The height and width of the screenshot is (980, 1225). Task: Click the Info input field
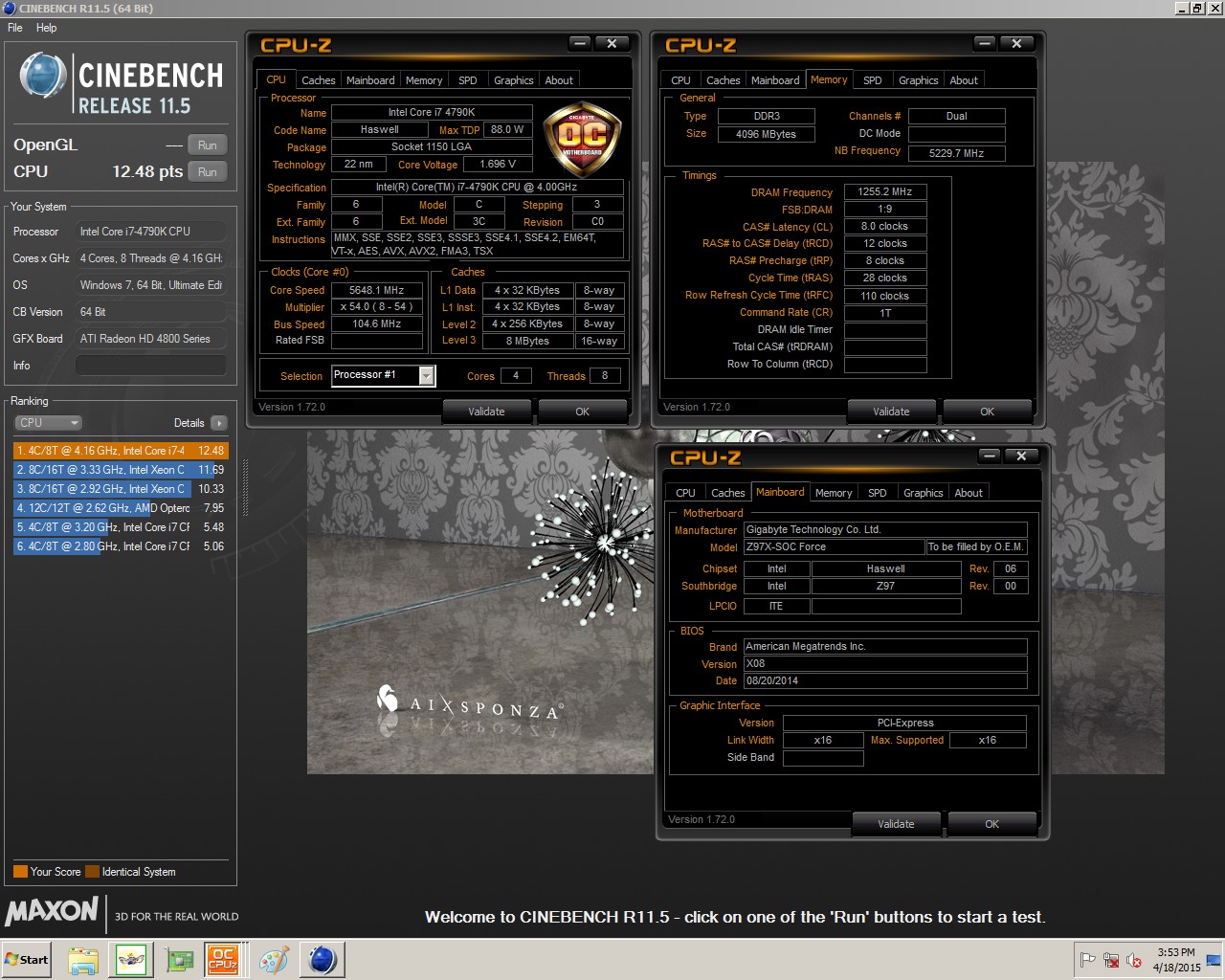pyautogui.click(x=151, y=366)
